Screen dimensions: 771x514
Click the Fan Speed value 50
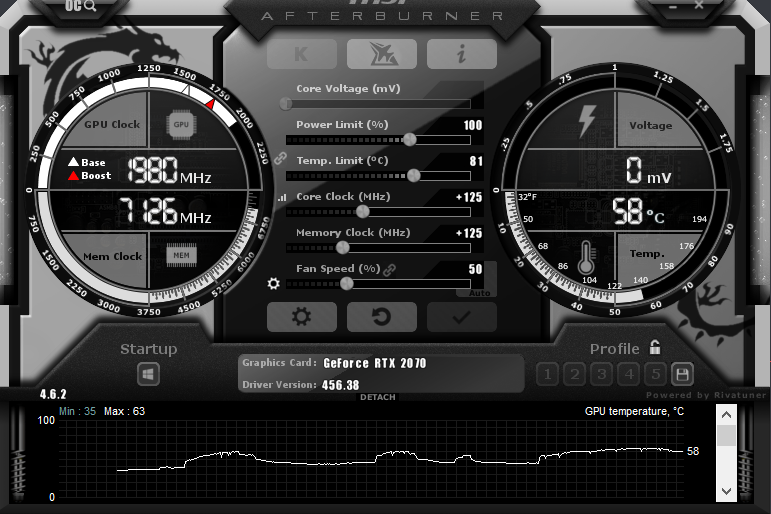coord(475,269)
